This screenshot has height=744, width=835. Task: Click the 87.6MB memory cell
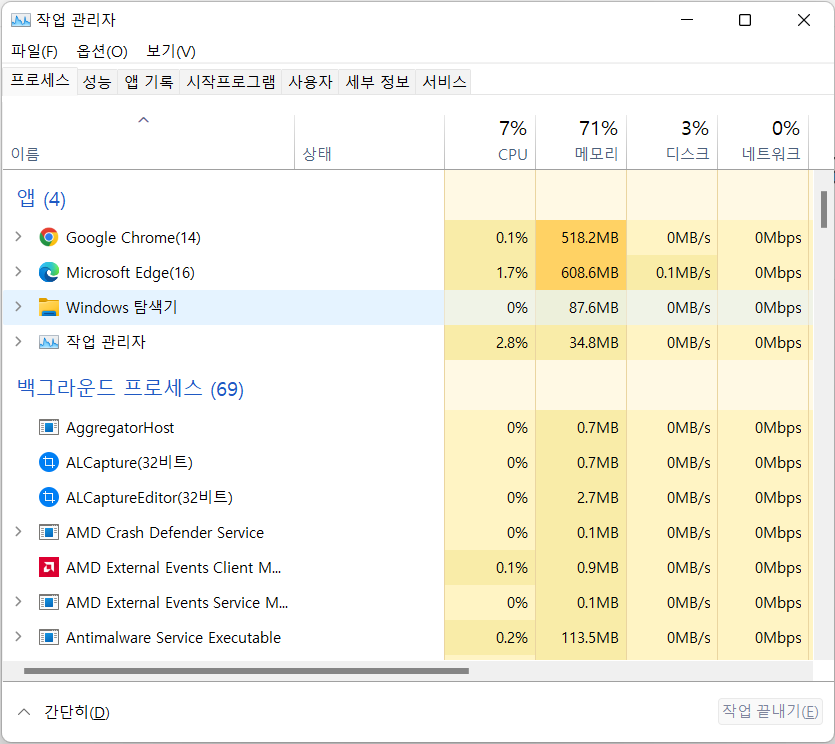(581, 307)
